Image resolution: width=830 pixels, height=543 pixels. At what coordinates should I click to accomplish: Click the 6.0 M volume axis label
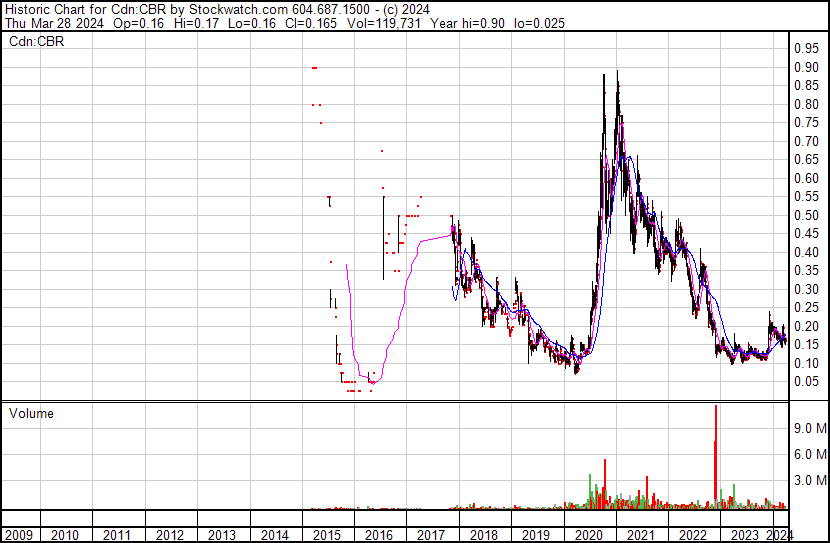(x=808, y=454)
